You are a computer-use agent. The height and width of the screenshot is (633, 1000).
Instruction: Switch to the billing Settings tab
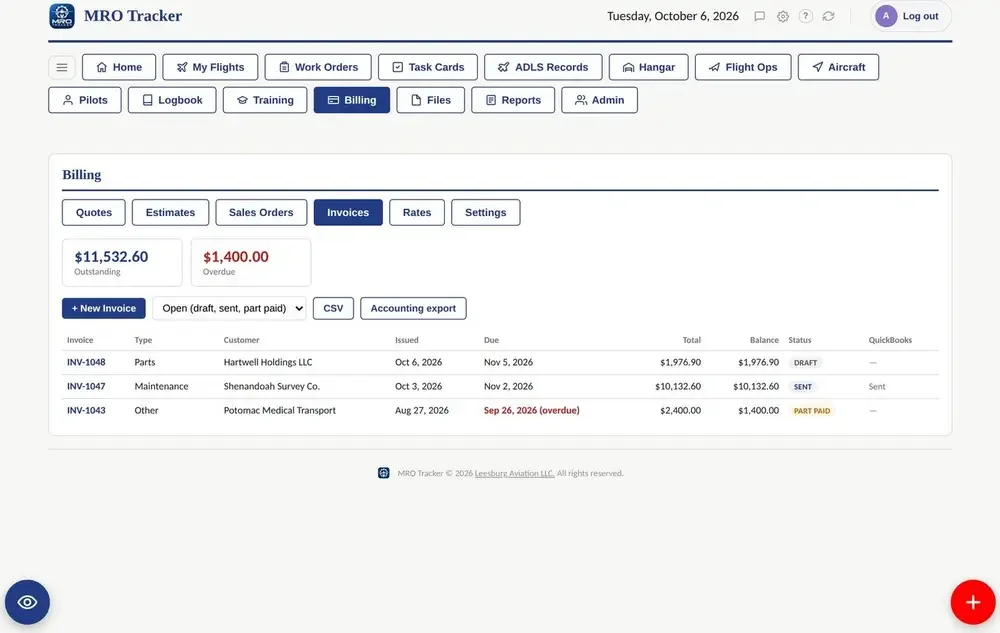coord(486,212)
